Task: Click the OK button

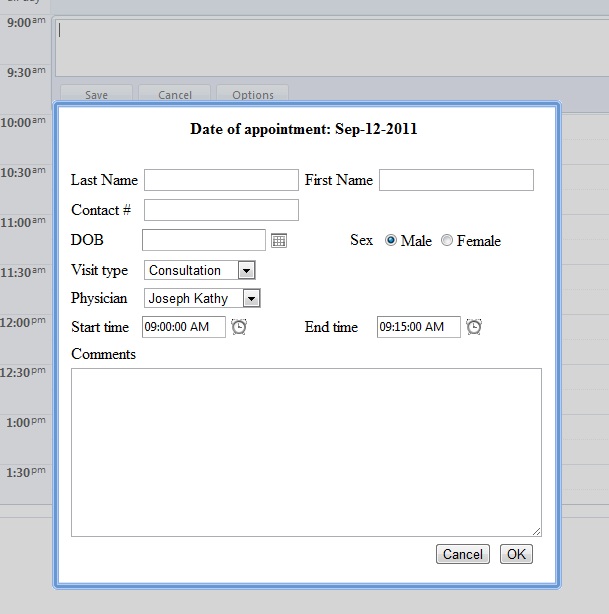Action: 516,554
